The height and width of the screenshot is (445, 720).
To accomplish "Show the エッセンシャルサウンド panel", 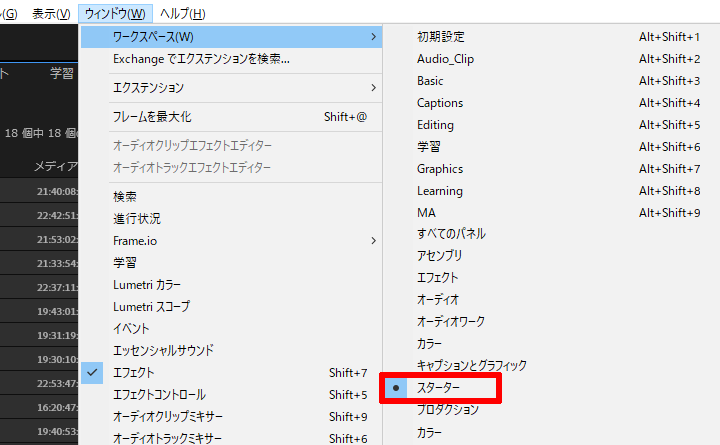I will click(163, 350).
